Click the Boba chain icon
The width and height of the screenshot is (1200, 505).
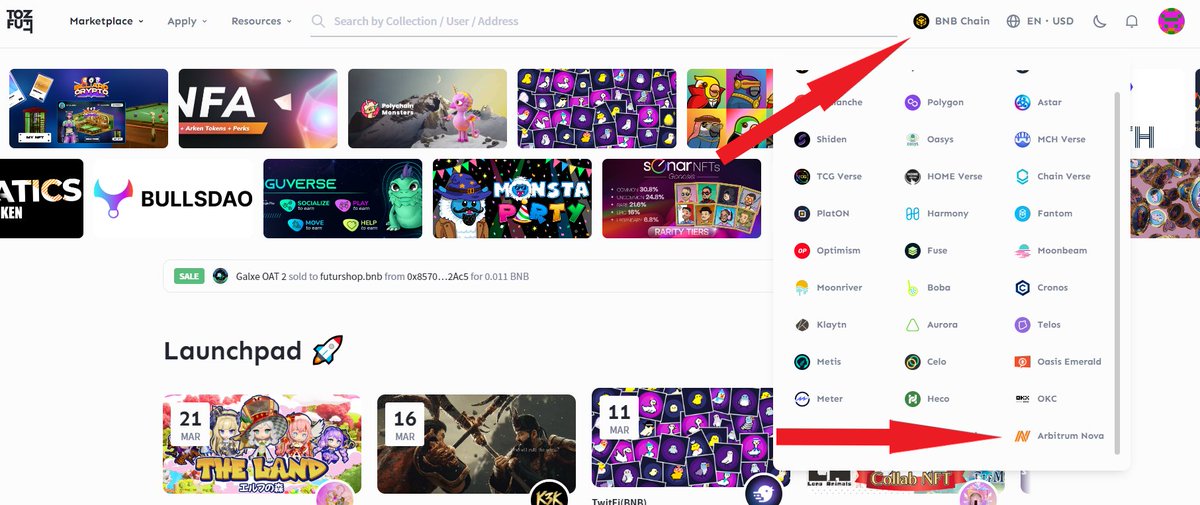click(x=912, y=287)
